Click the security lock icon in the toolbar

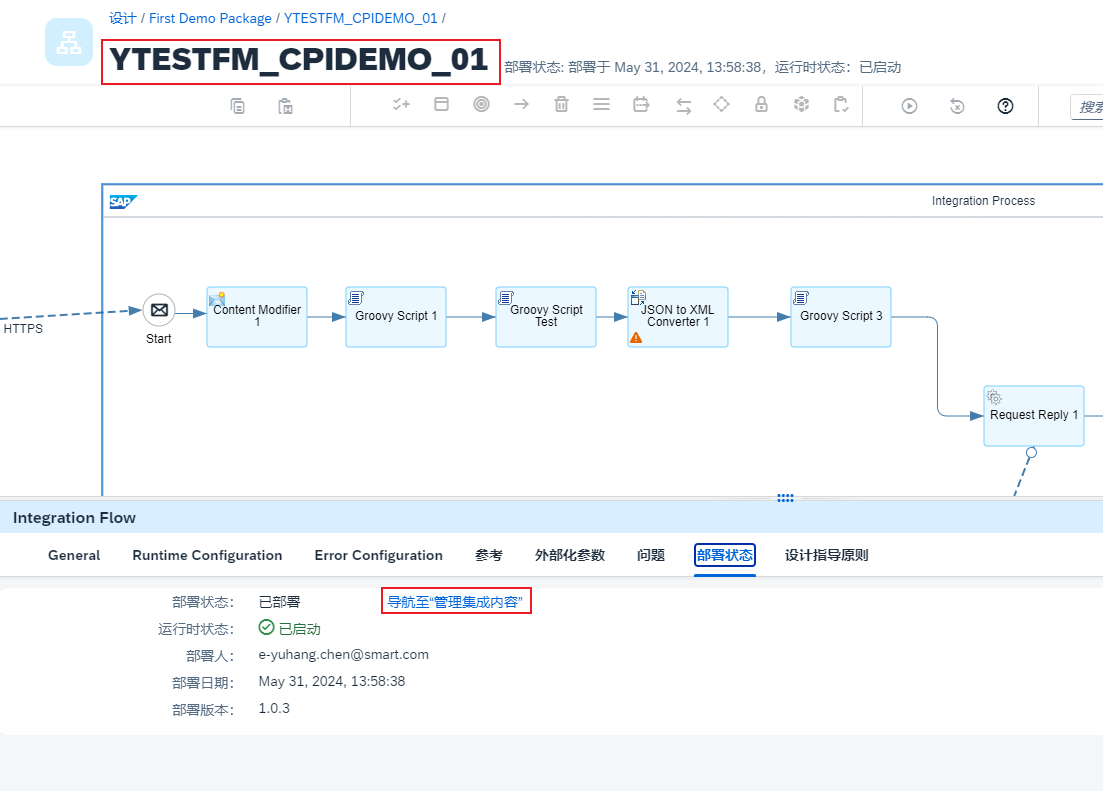[x=761, y=104]
